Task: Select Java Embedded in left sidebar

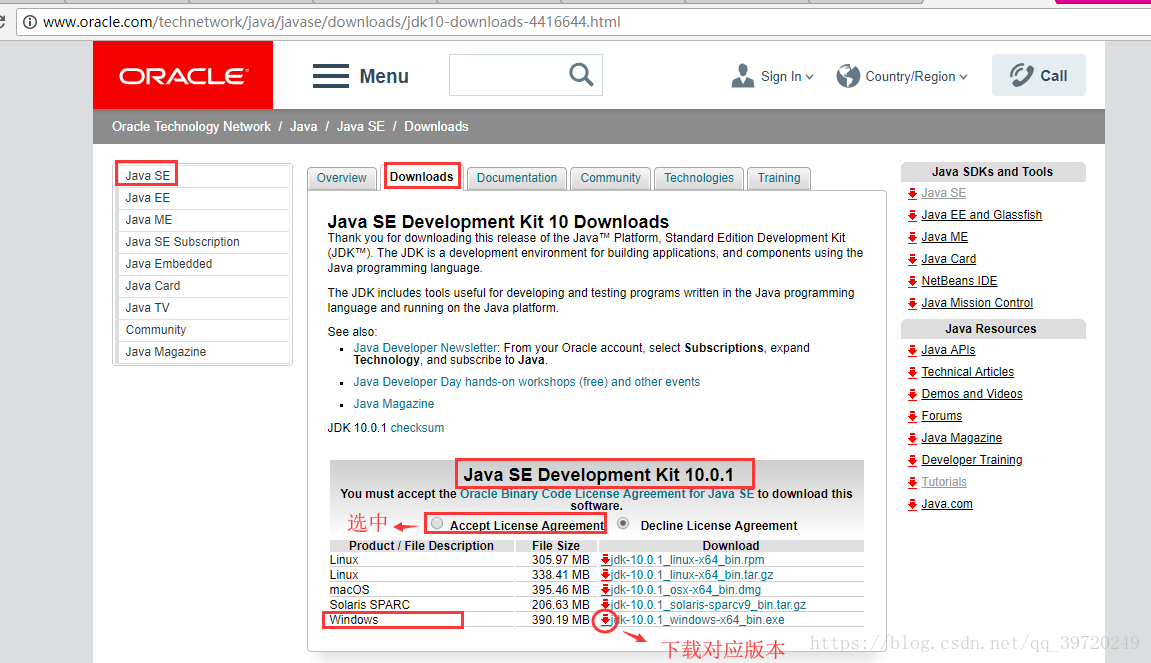Action: point(203,264)
